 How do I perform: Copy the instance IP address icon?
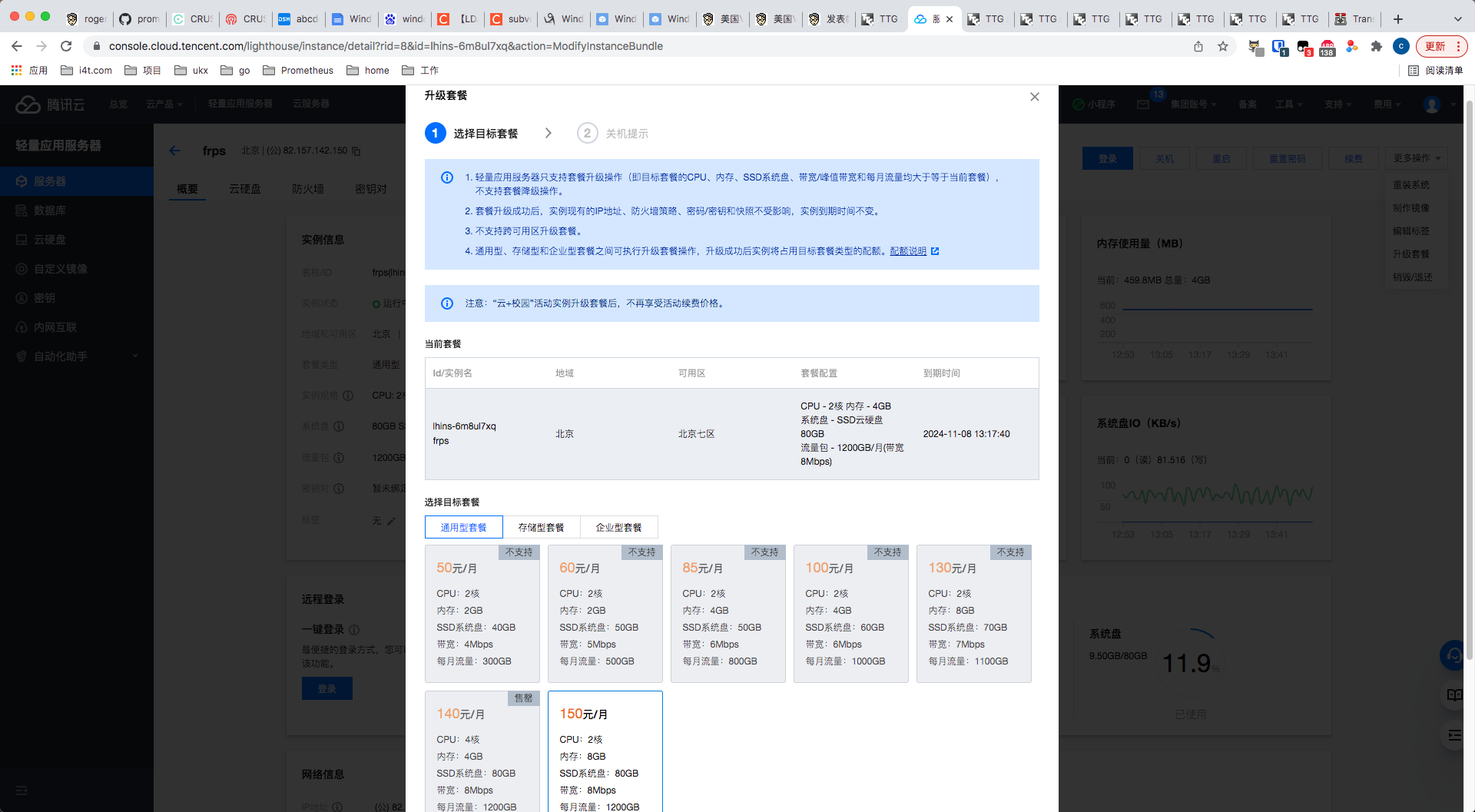click(356, 151)
